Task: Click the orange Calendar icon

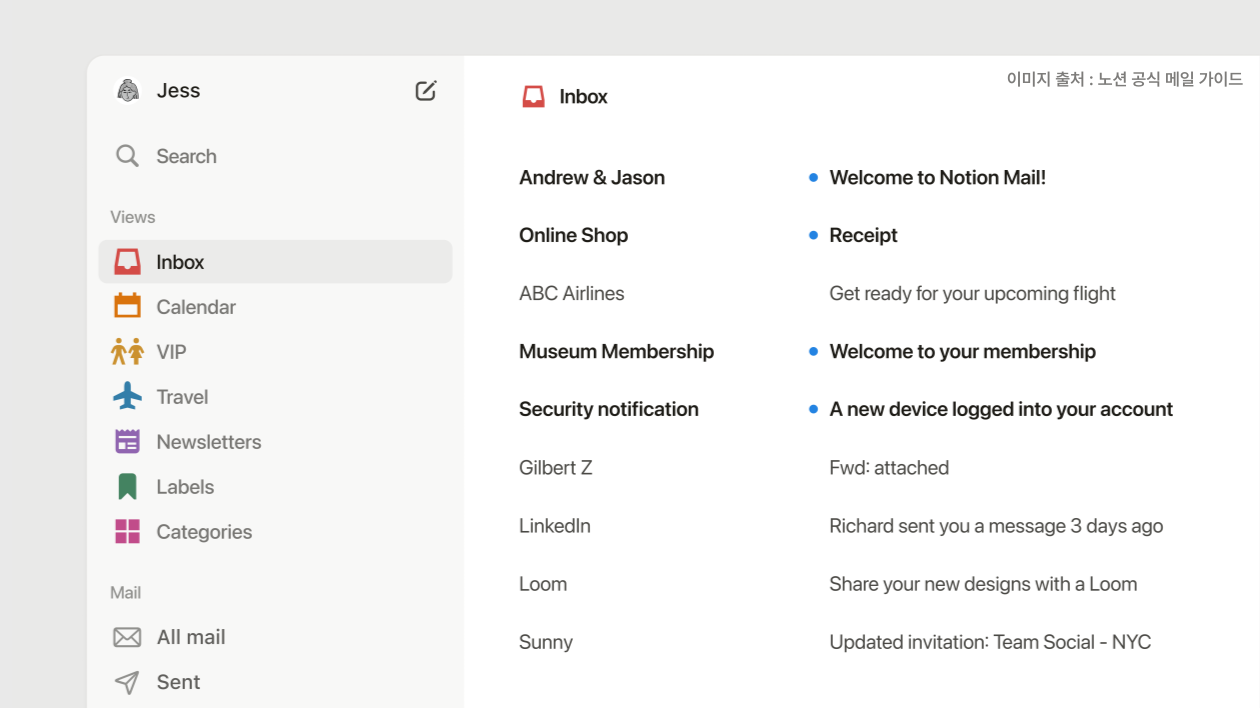Action: pyautogui.click(x=127, y=306)
